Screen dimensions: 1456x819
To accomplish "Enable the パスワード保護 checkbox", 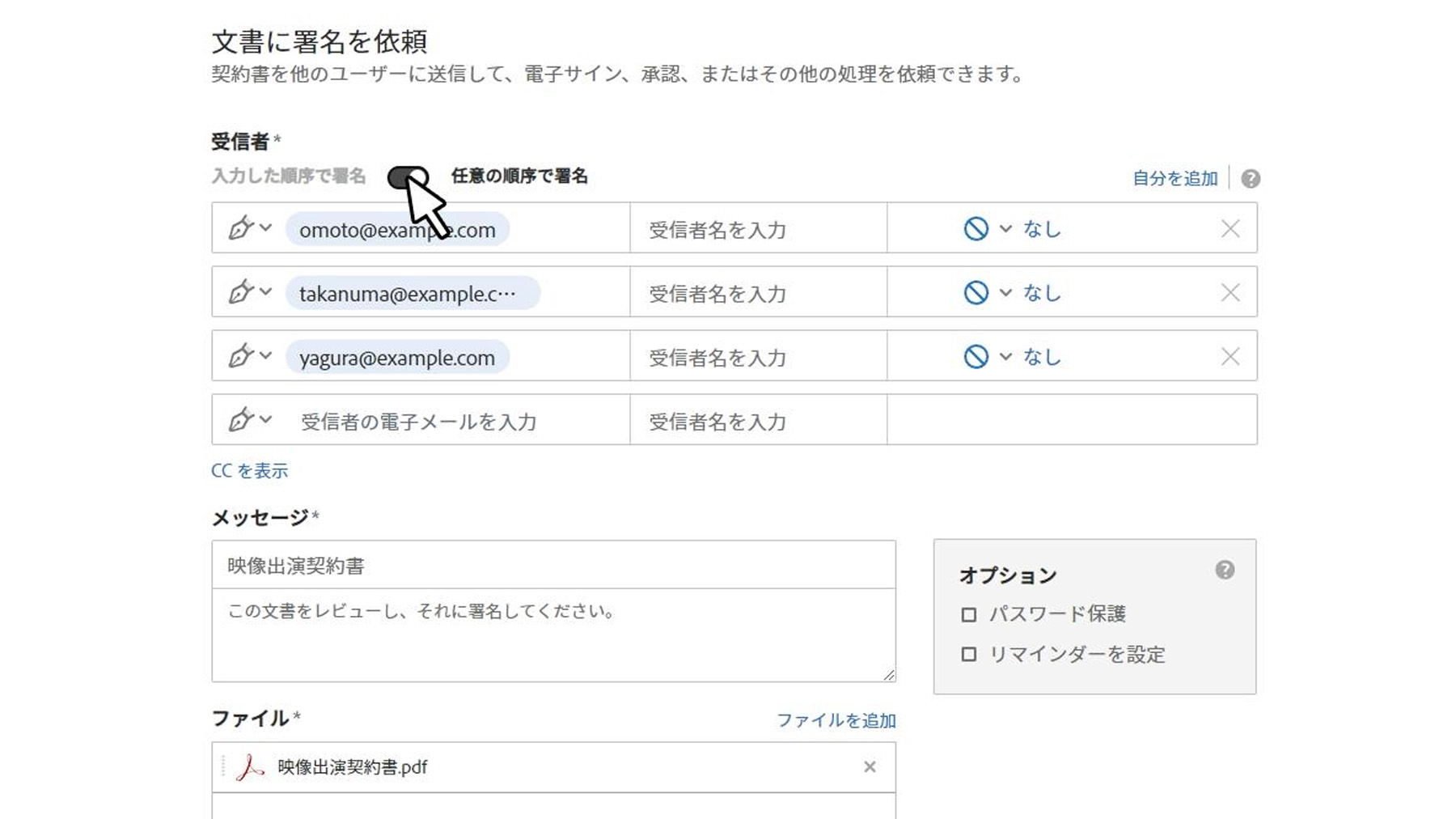I will [968, 615].
